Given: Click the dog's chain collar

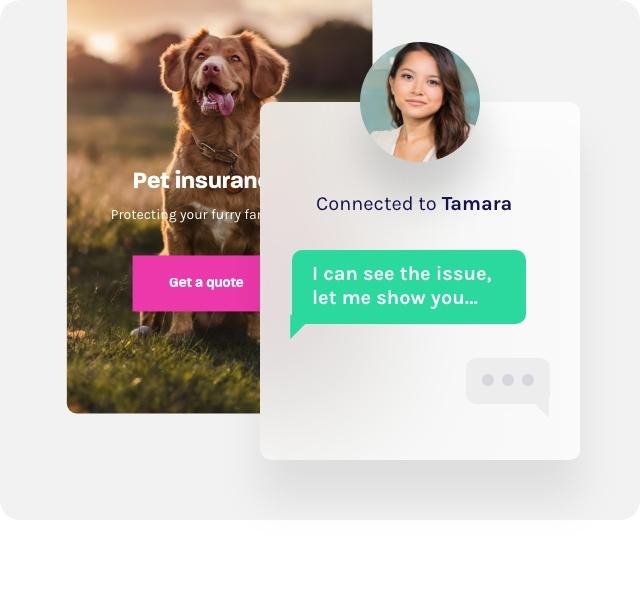Looking at the screenshot, I should point(215,153).
